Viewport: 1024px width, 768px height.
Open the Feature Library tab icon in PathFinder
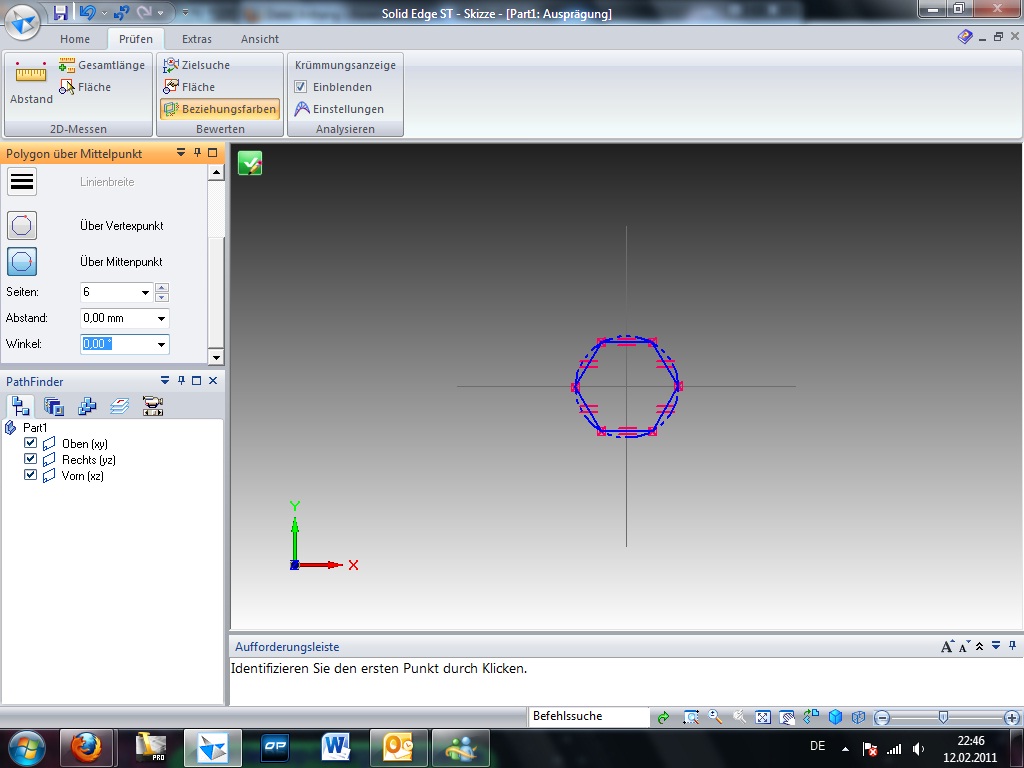(x=54, y=406)
